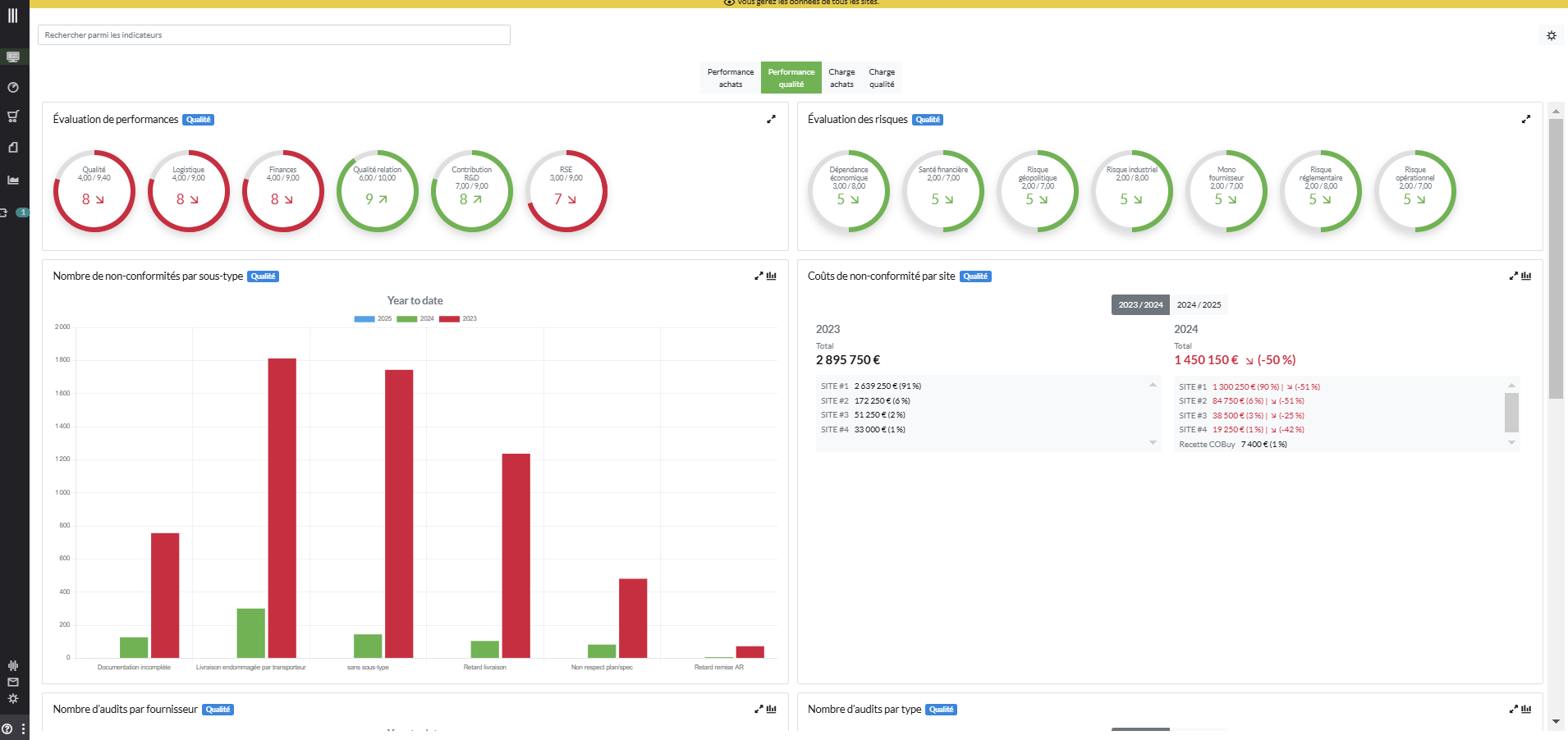Screen dimensions: 1568x740
Task: Click Qualité tag beside Nombre d'audits par fournisseur
Action: [218, 710]
